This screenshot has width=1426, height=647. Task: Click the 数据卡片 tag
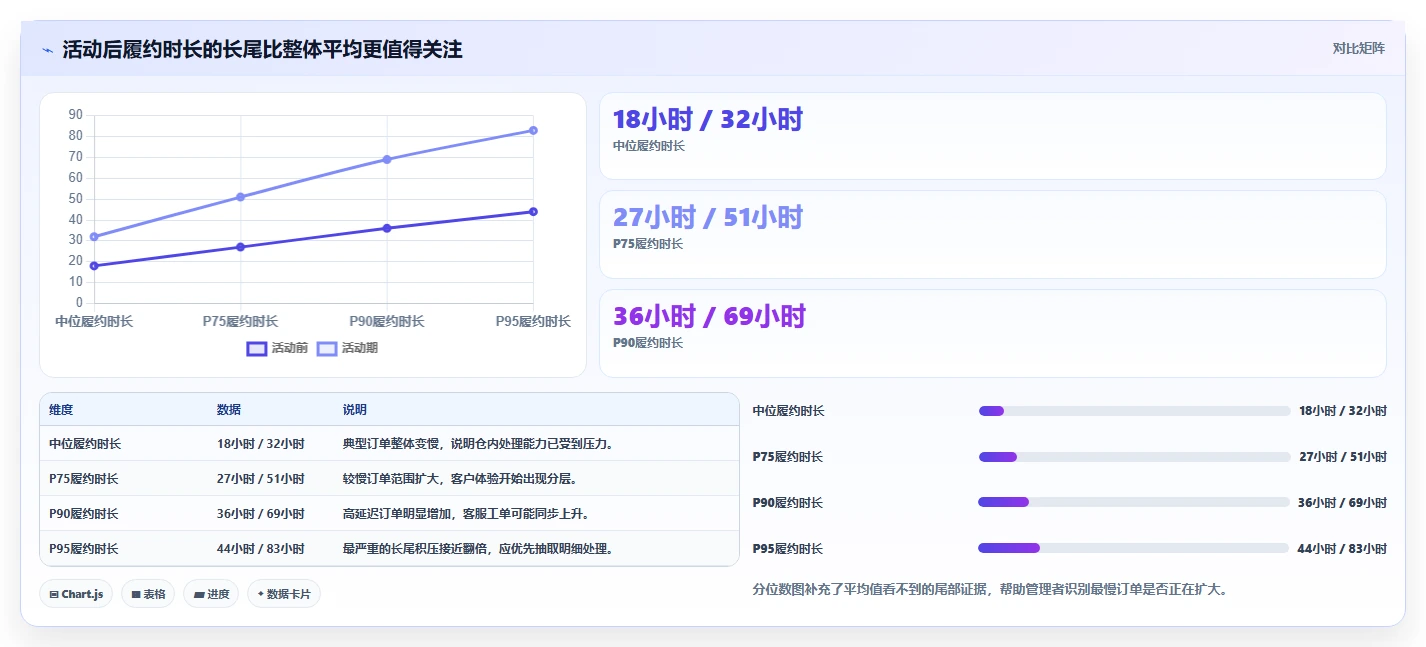click(x=284, y=594)
